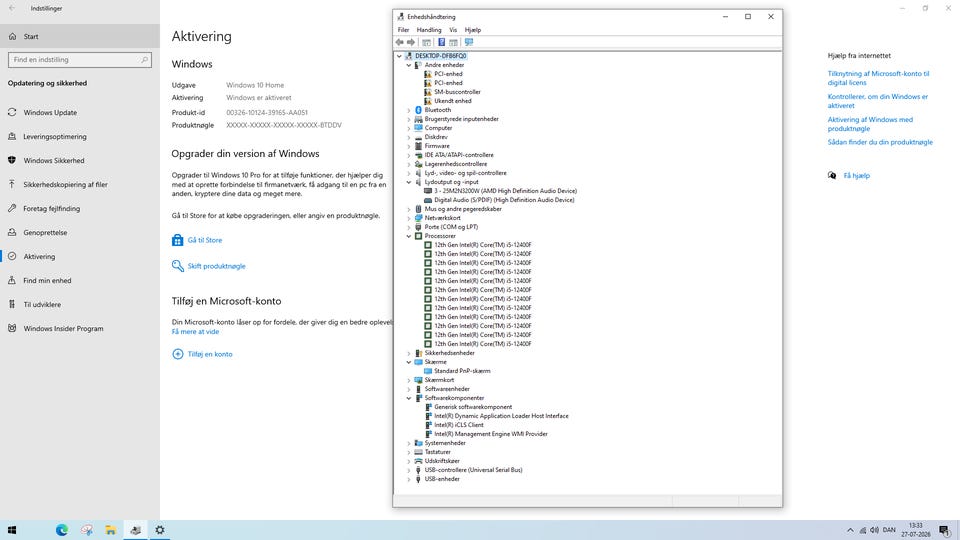Click the Bluetooth category icon
Screen dimensions: 960x540
(x=418, y=110)
